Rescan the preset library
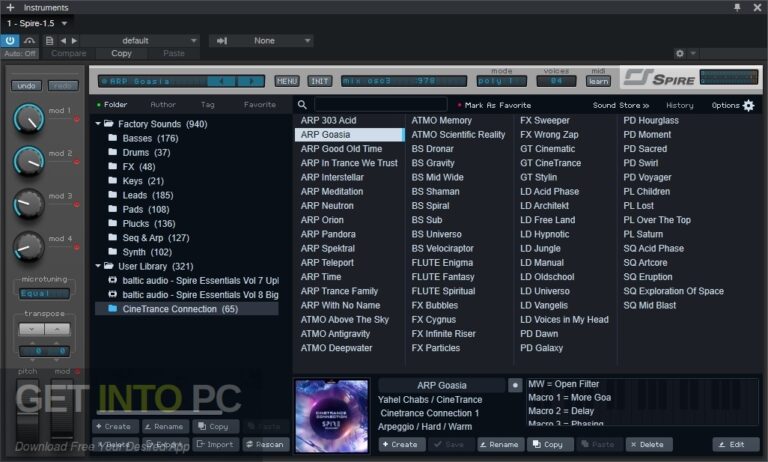Viewport: 768px width, 462px height. click(x=265, y=444)
